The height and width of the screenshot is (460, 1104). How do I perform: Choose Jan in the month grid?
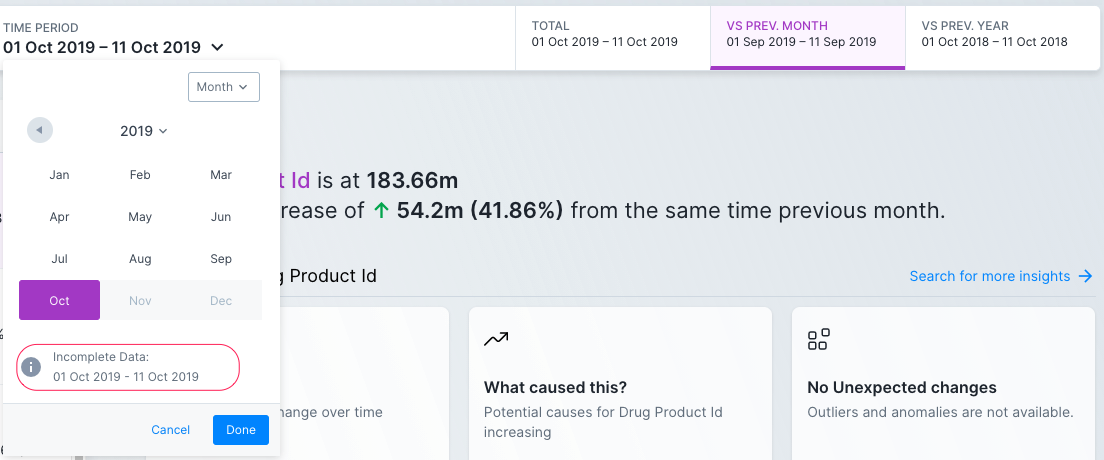point(59,175)
